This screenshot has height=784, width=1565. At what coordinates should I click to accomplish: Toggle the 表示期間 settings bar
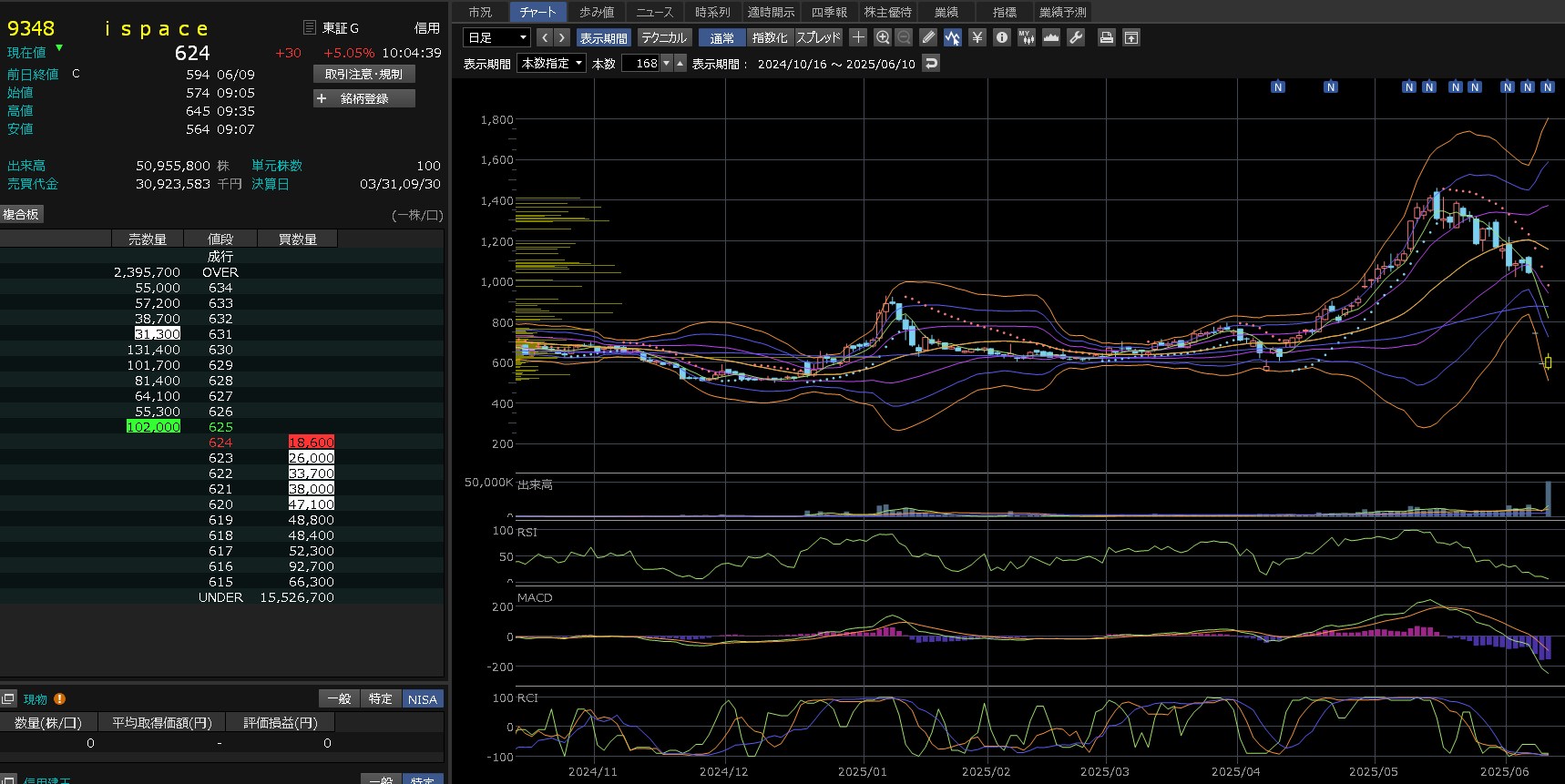tap(603, 37)
